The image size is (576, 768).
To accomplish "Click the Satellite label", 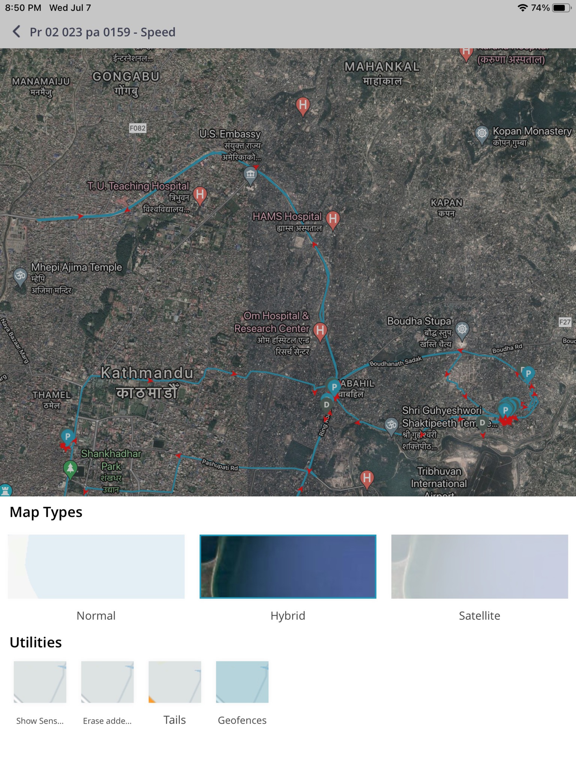I will tap(480, 616).
